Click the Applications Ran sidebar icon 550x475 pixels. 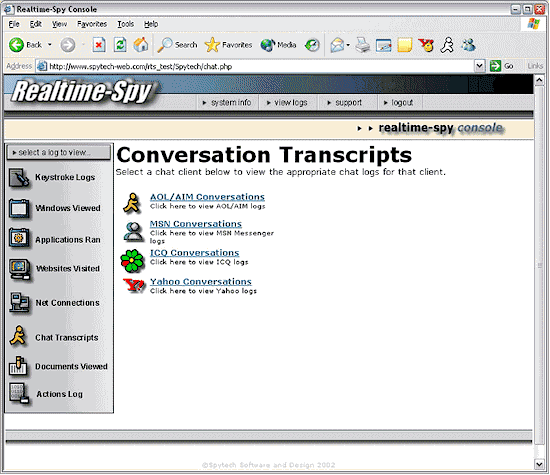[x=19, y=239]
